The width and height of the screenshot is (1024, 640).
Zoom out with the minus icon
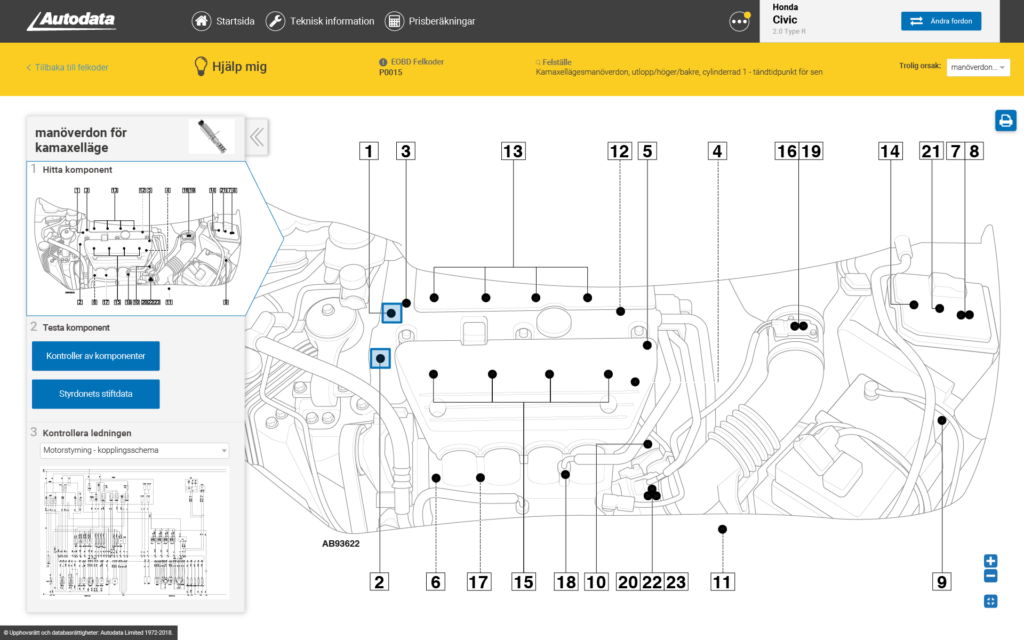click(990, 576)
